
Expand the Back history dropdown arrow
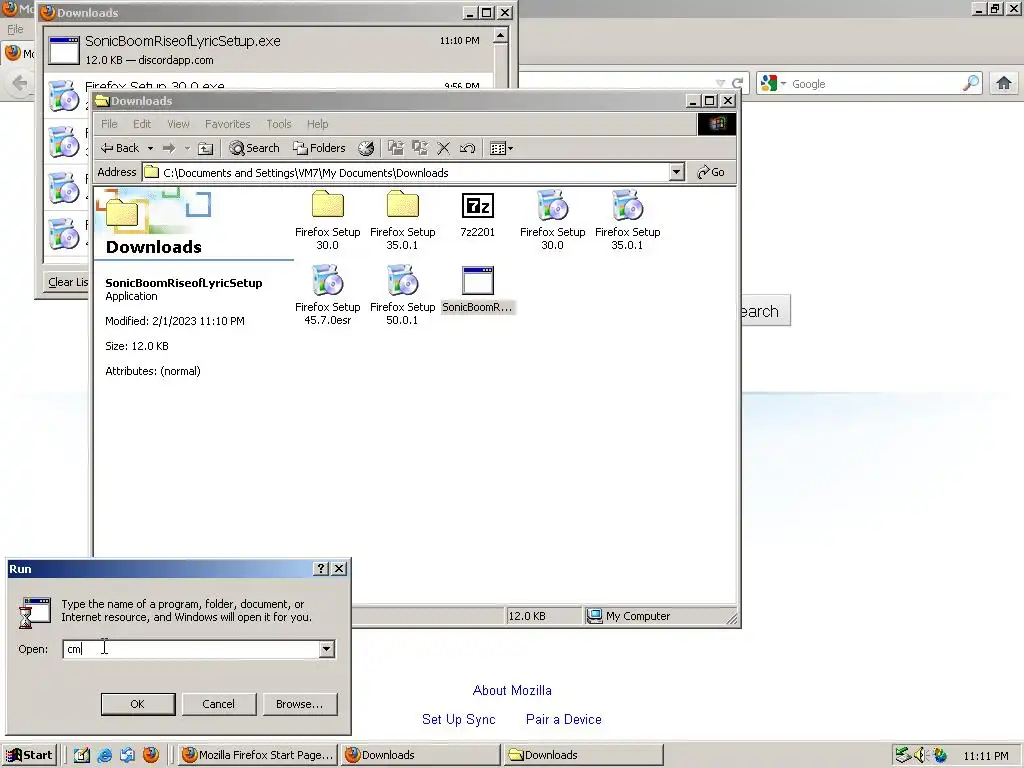[x=150, y=148]
